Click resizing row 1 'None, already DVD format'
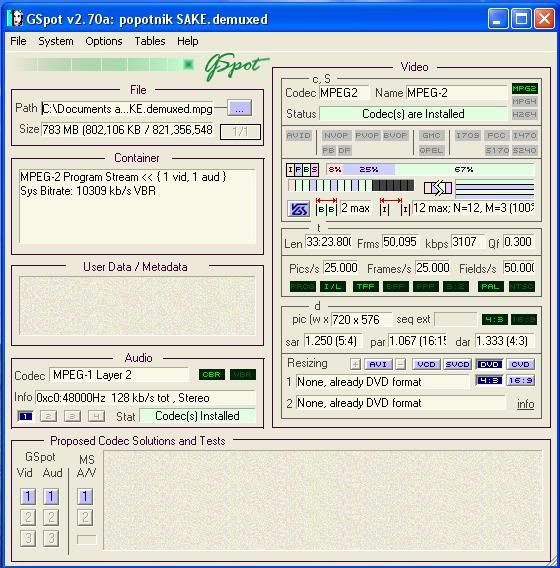Viewport: 560px width, 568px height. (x=383, y=382)
